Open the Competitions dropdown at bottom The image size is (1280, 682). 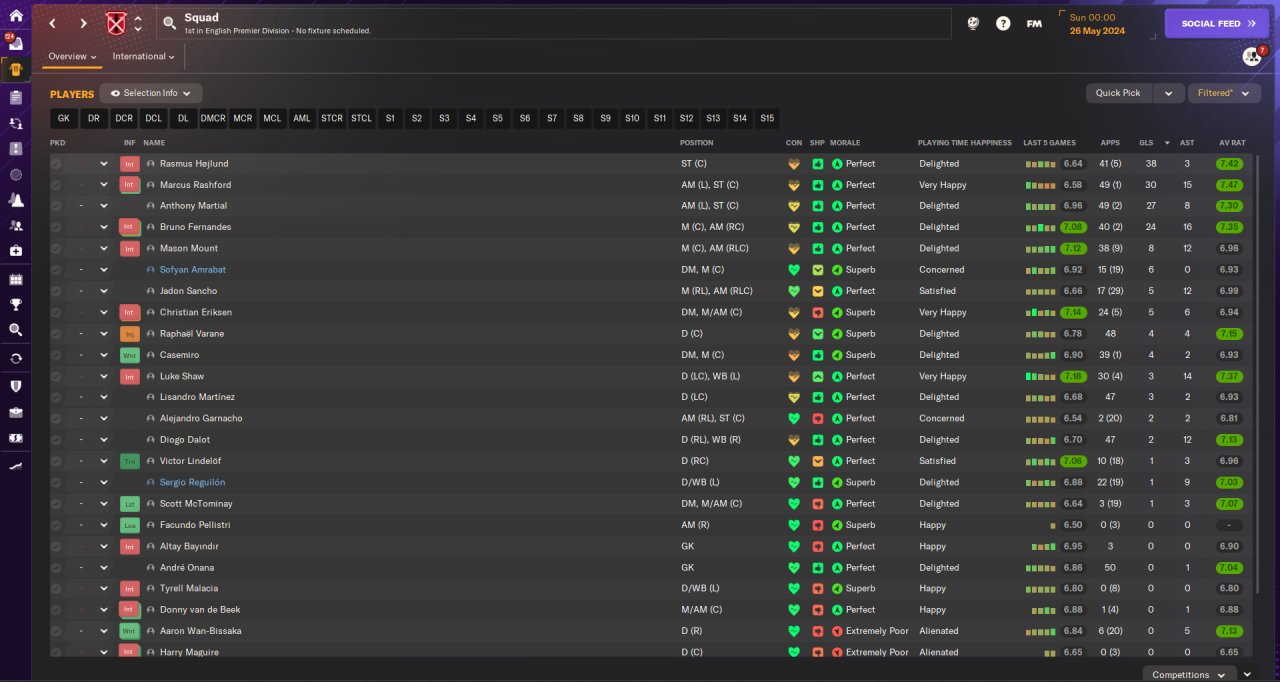[x=1188, y=675]
